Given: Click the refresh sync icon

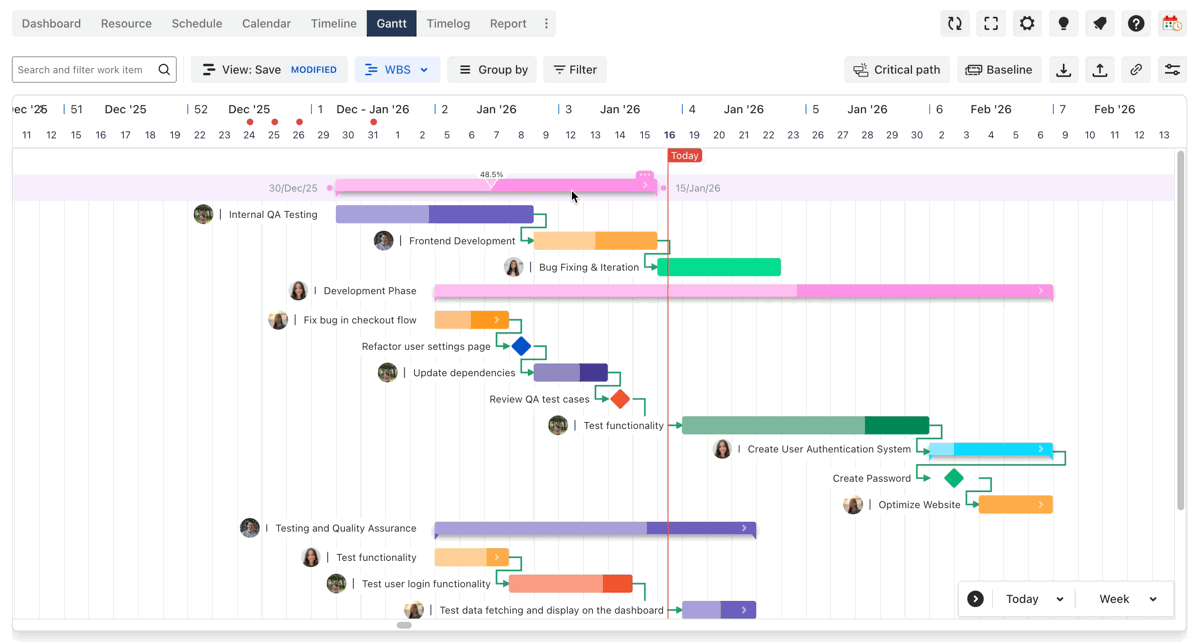Looking at the screenshot, I should [955, 24].
